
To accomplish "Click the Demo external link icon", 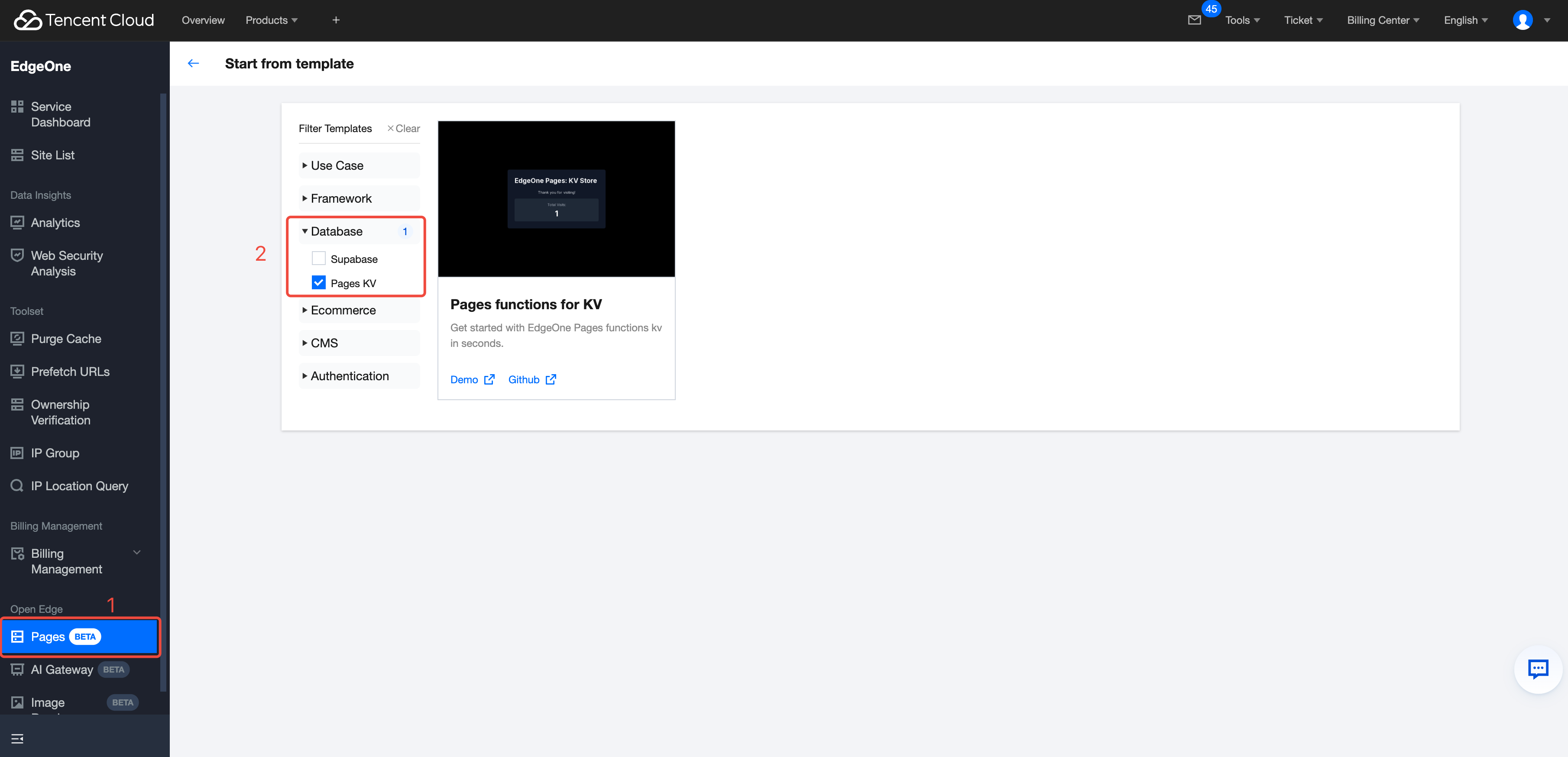I will (489, 380).
